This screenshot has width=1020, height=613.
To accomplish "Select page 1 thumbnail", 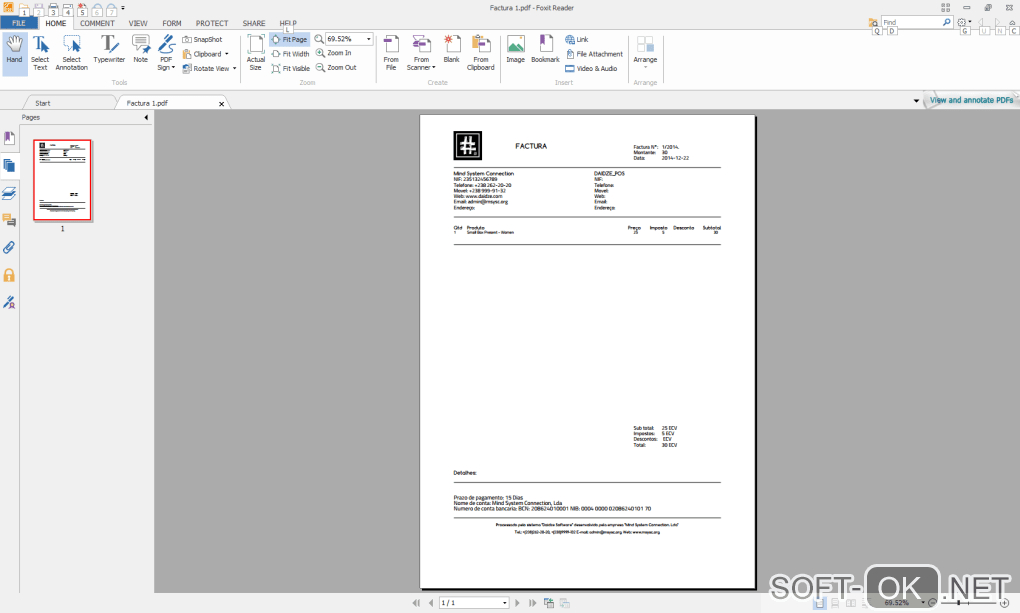I will [x=62, y=180].
